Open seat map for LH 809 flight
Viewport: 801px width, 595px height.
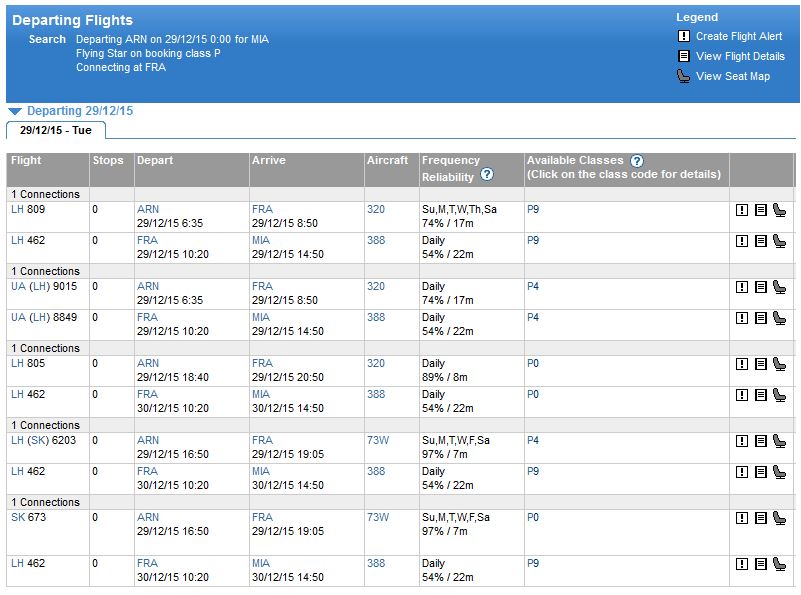coord(780,210)
